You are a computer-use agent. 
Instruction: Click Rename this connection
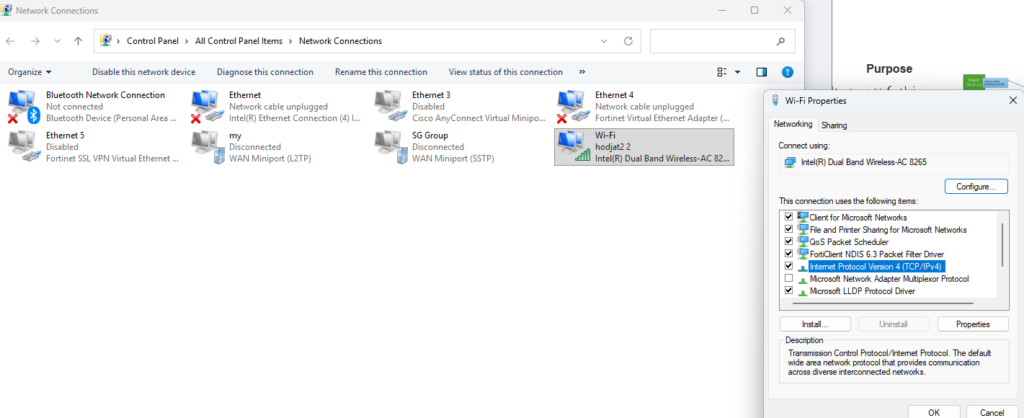381,72
